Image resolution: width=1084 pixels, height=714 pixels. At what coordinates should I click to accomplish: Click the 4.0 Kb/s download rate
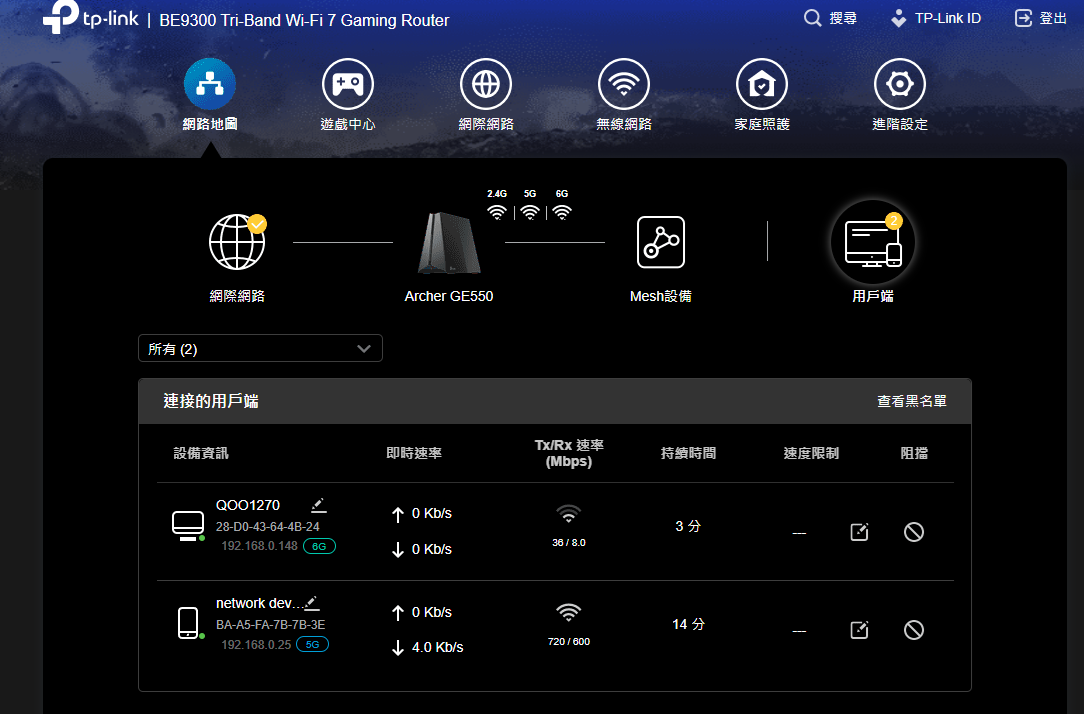(x=438, y=648)
